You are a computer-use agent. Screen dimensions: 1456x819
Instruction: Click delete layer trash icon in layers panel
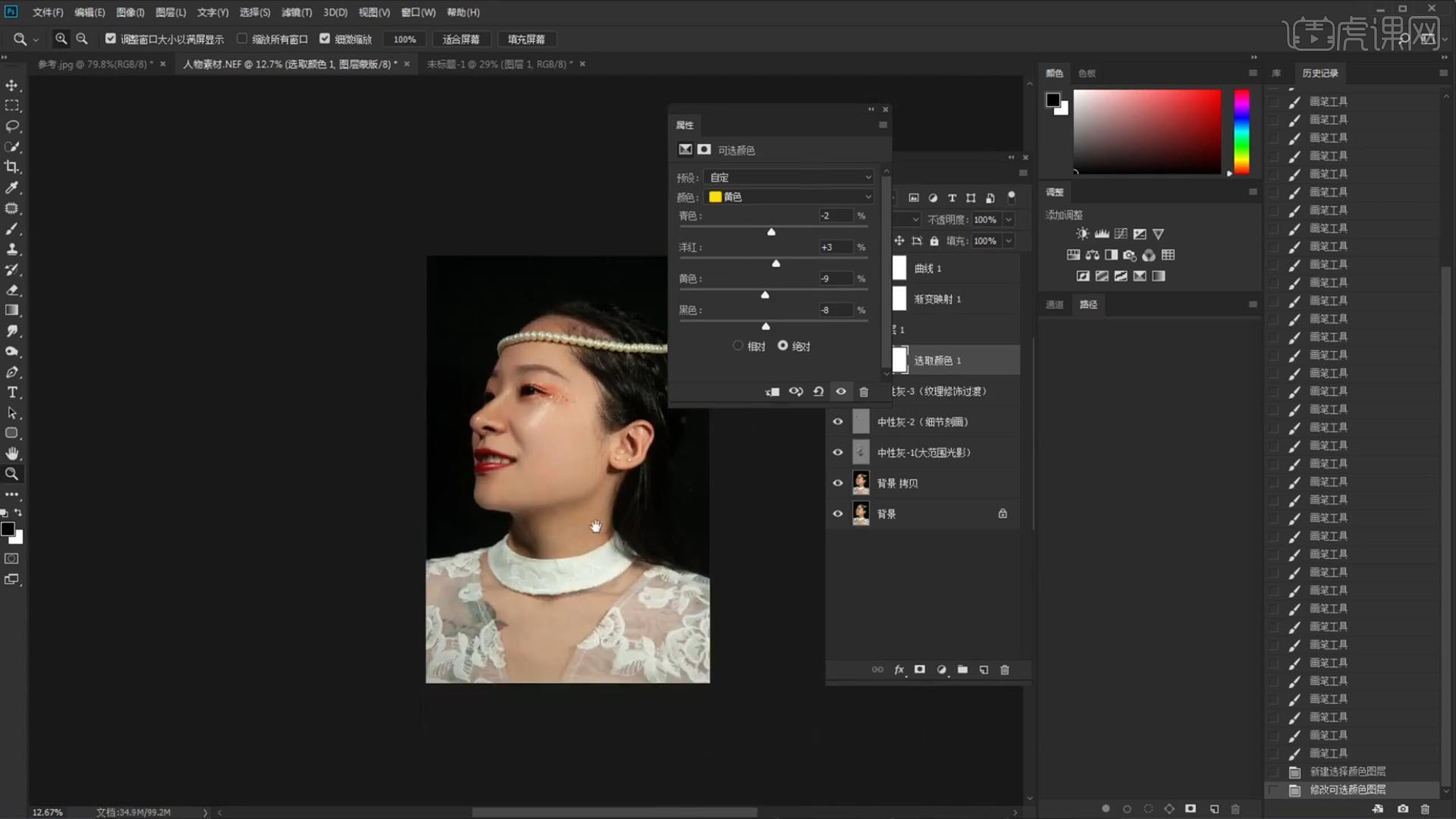tap(1005, 670)
